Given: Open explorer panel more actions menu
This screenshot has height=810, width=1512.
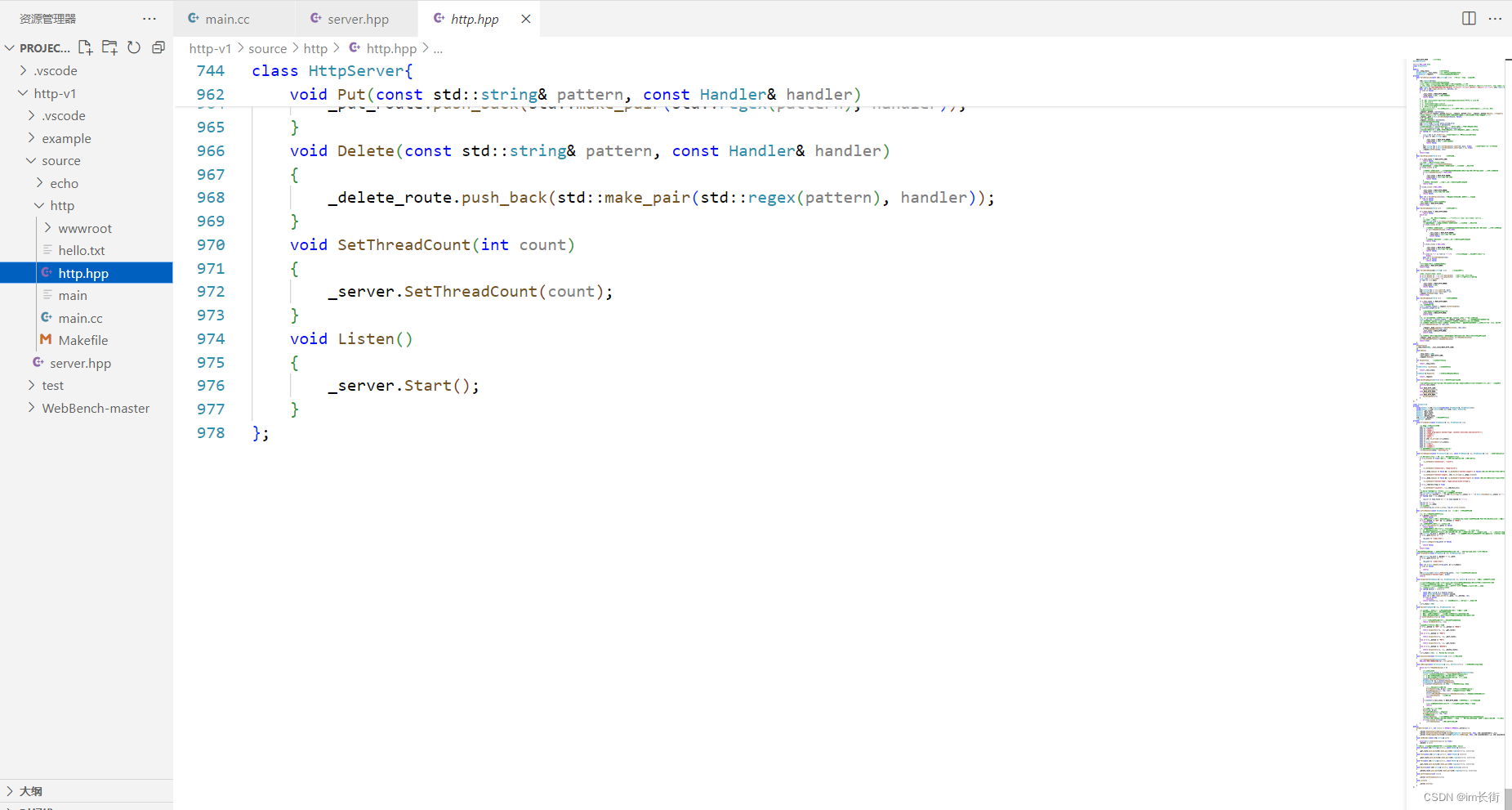Looking at the screenshot, I should tap(149, 18).
